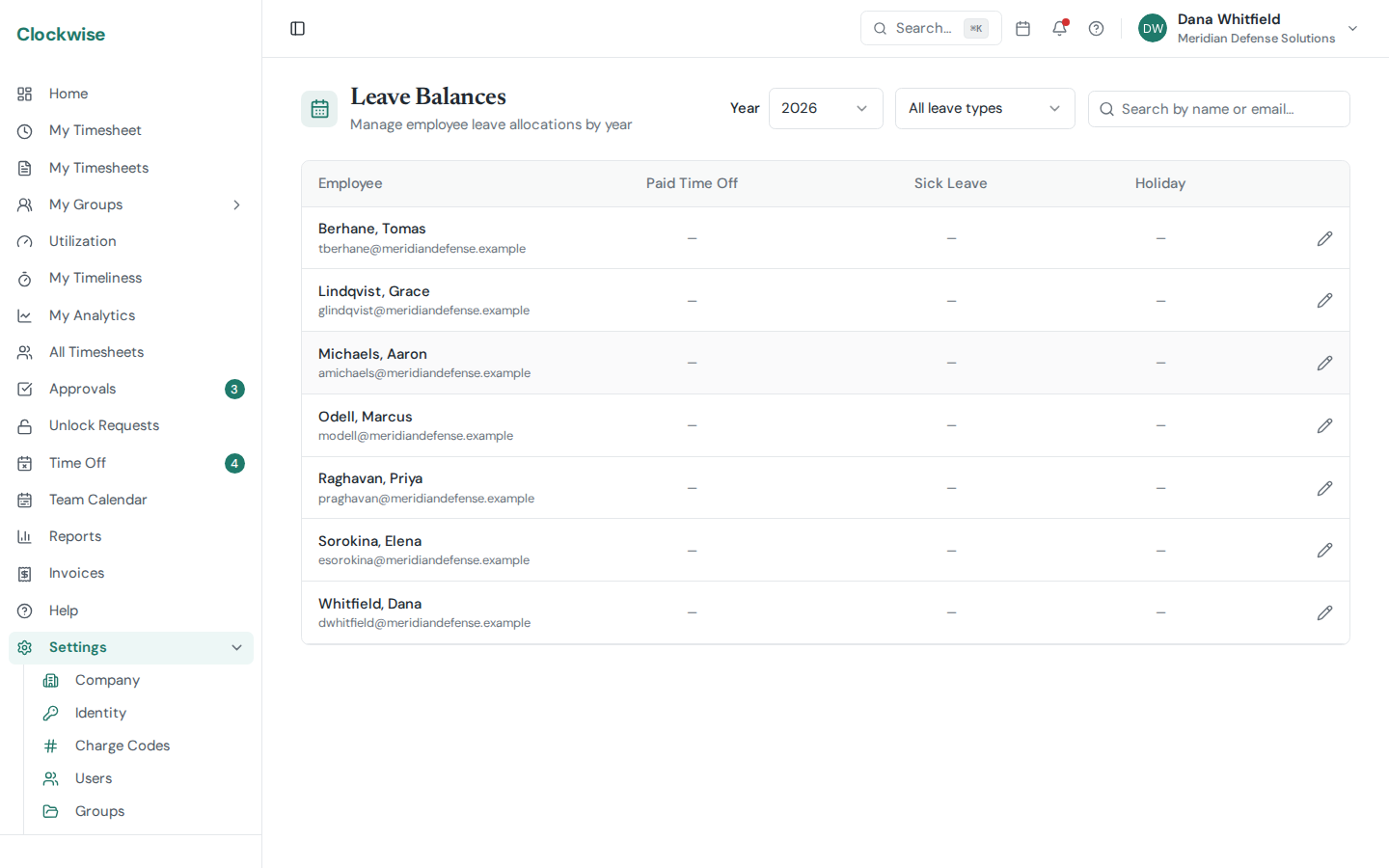This screenshot has height=868, width=1389.
Task: Click the Company building icon
Action: point(51,680)
